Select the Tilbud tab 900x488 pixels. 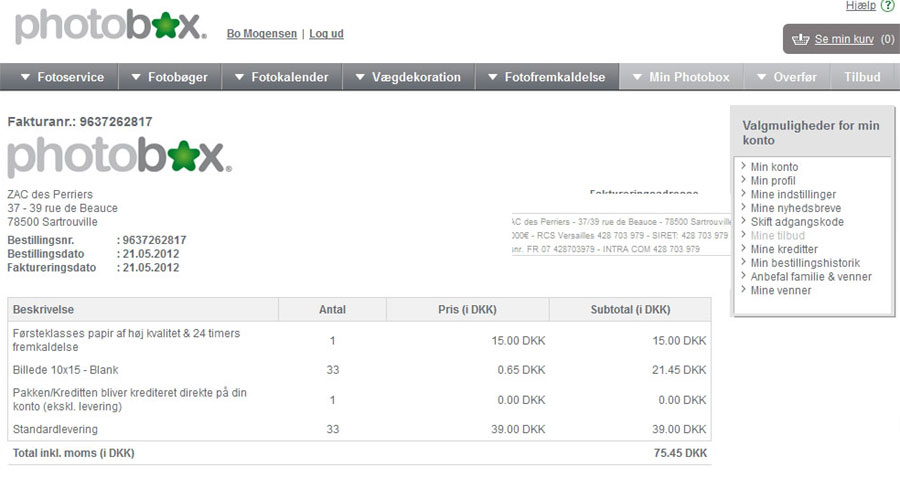[x=862, y=77]
